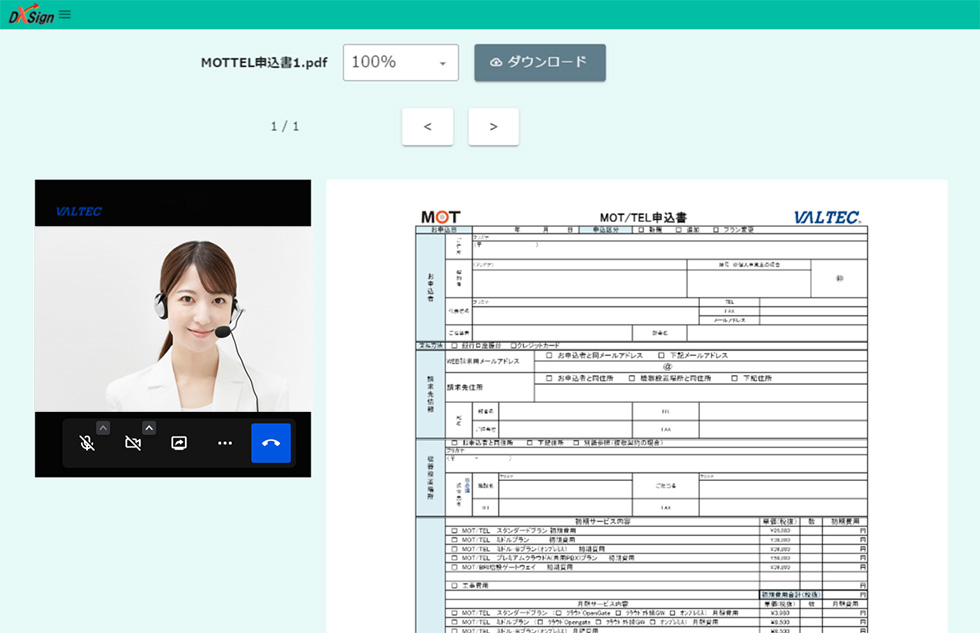Open the three-dot more options menu

coord(225,443)
